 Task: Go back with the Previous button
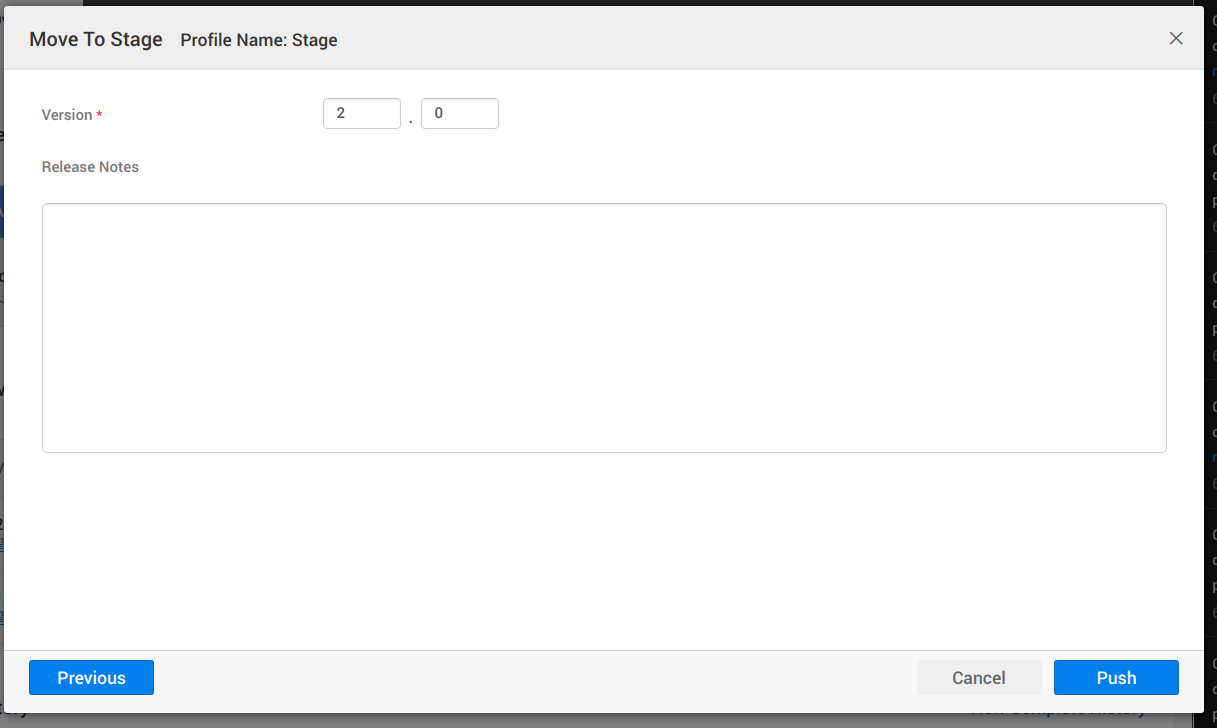91,678
